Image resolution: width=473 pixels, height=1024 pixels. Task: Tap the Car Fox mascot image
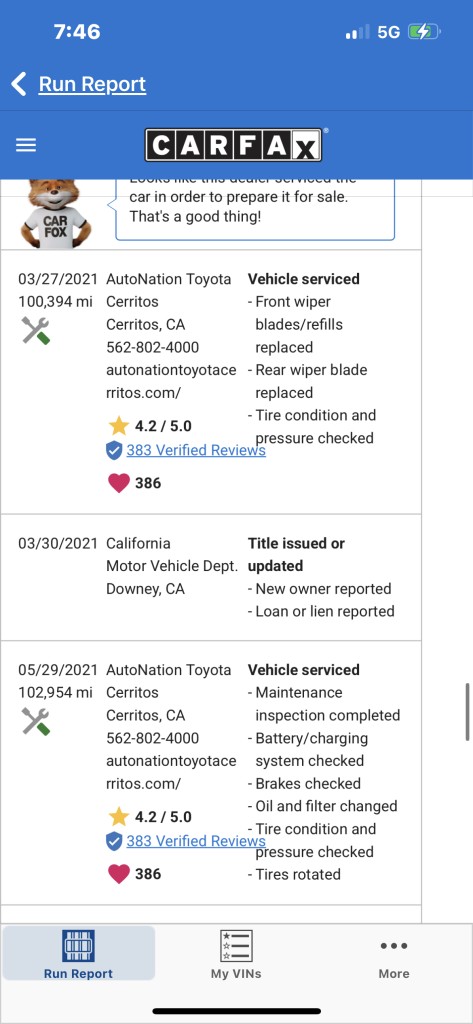coord(56,213)
